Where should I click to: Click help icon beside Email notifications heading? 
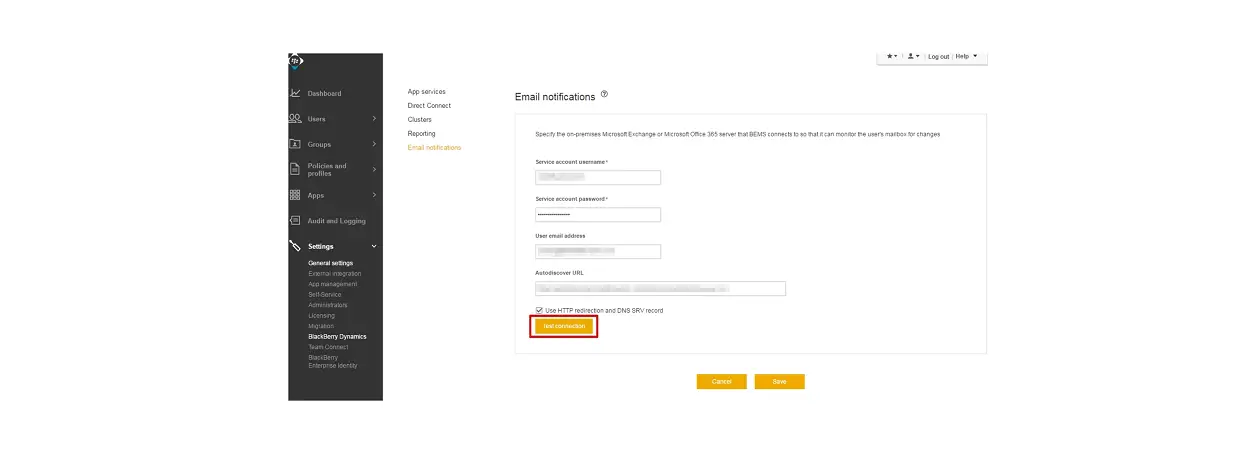(x=605, y=95)
